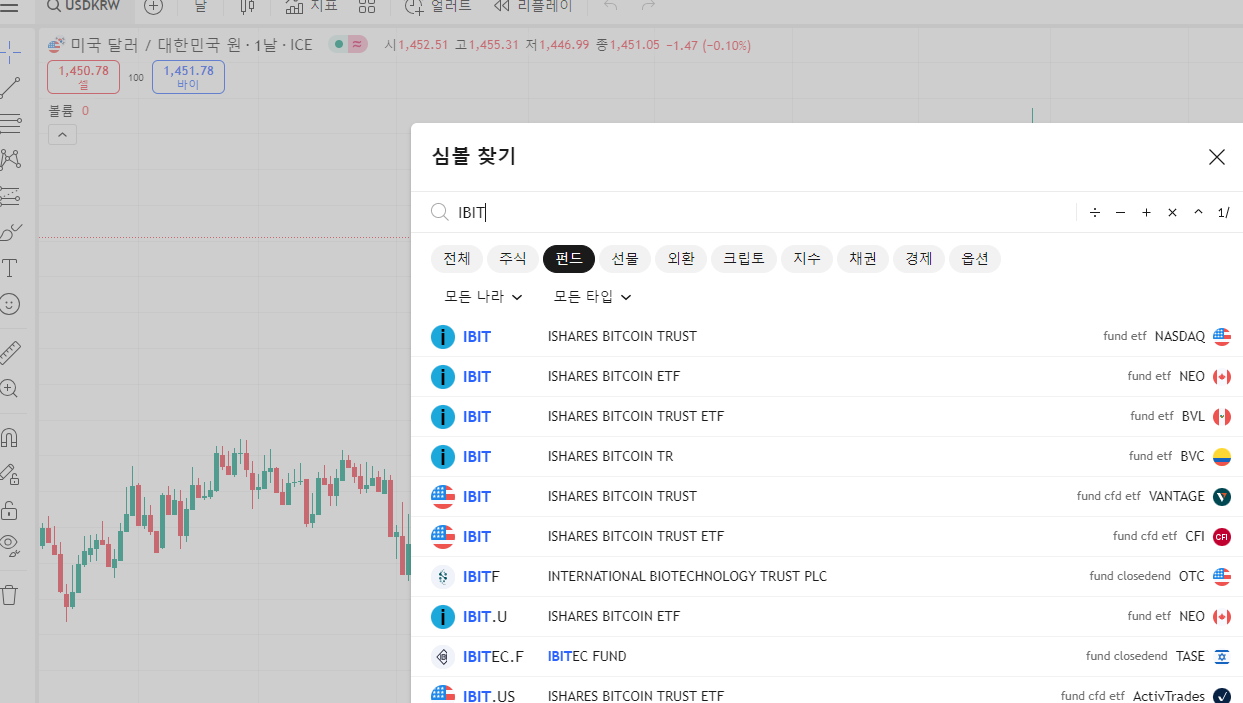Open USDKRW symbol search in toolbar
This screenshot has width=1243, height=703.
point(84,7)
